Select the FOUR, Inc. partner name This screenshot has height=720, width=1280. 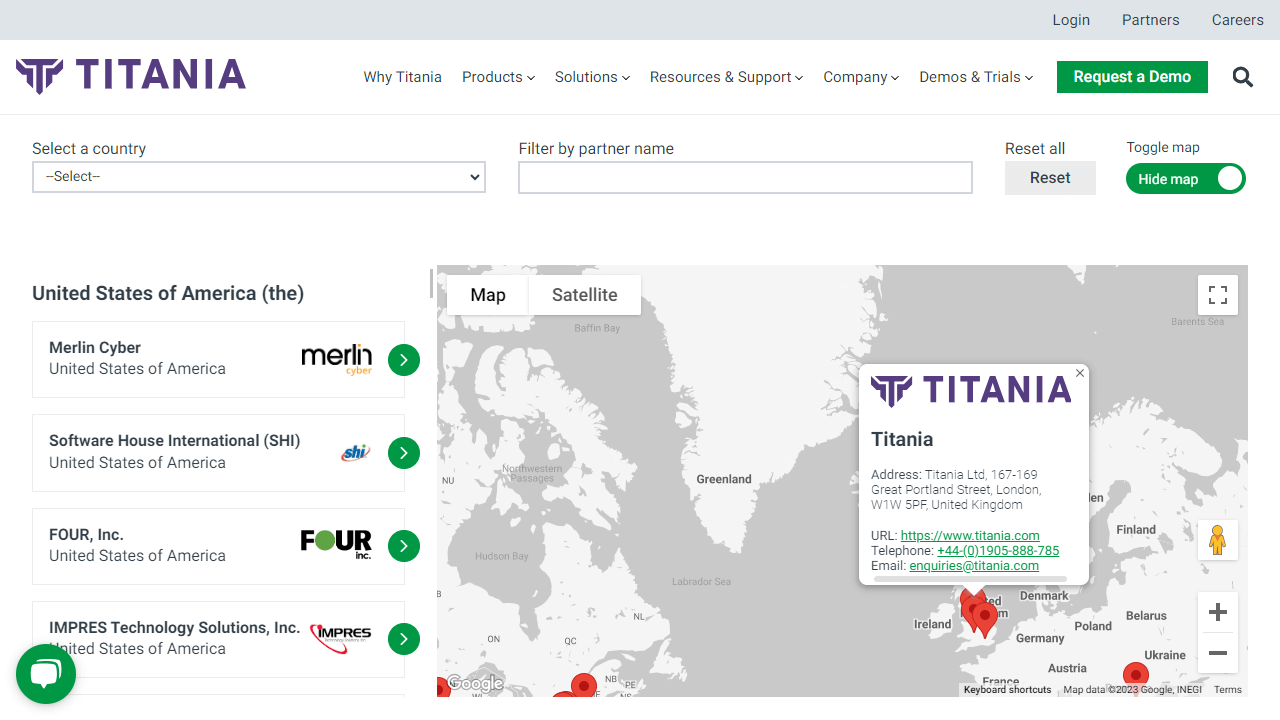[86, 535]
